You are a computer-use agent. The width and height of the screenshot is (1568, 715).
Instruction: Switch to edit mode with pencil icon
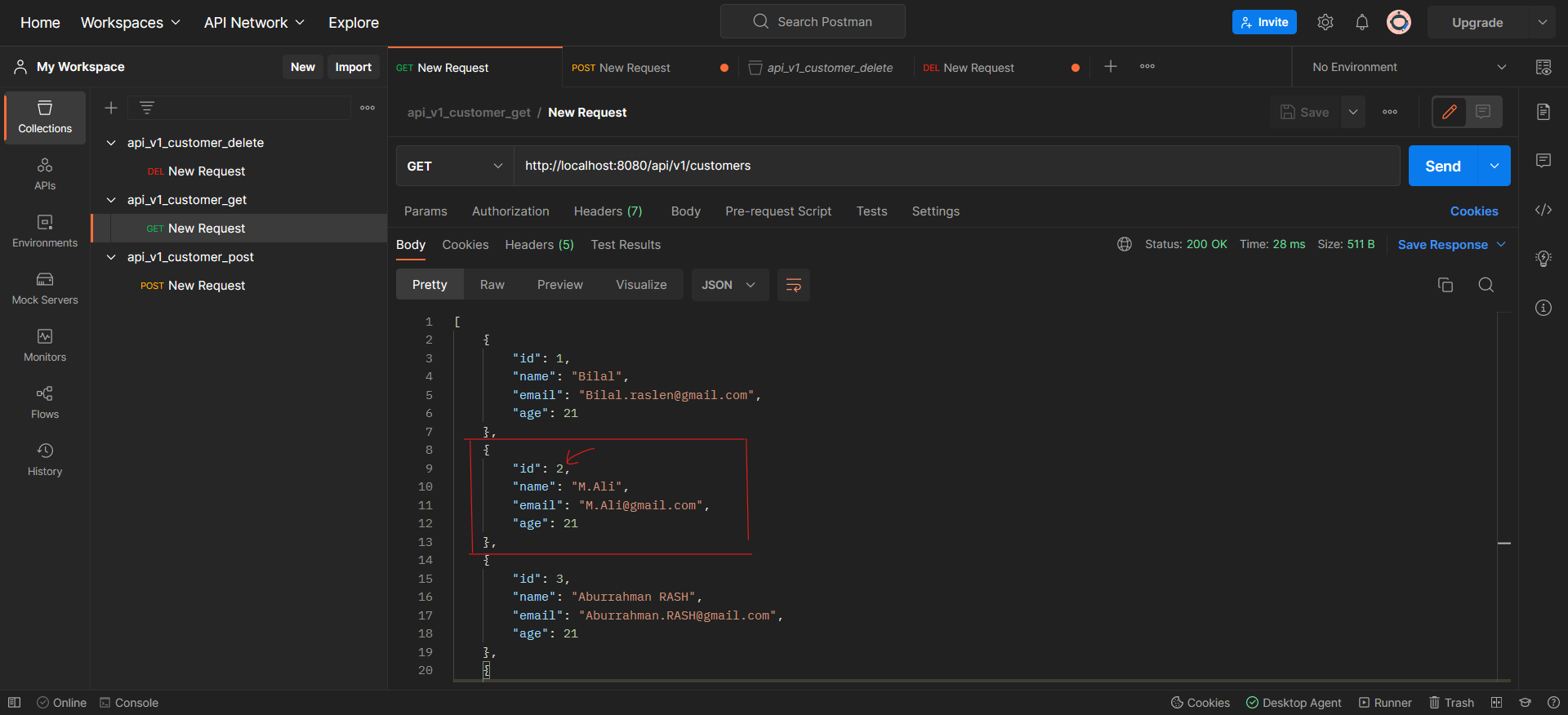click(x=1450, y=112)
